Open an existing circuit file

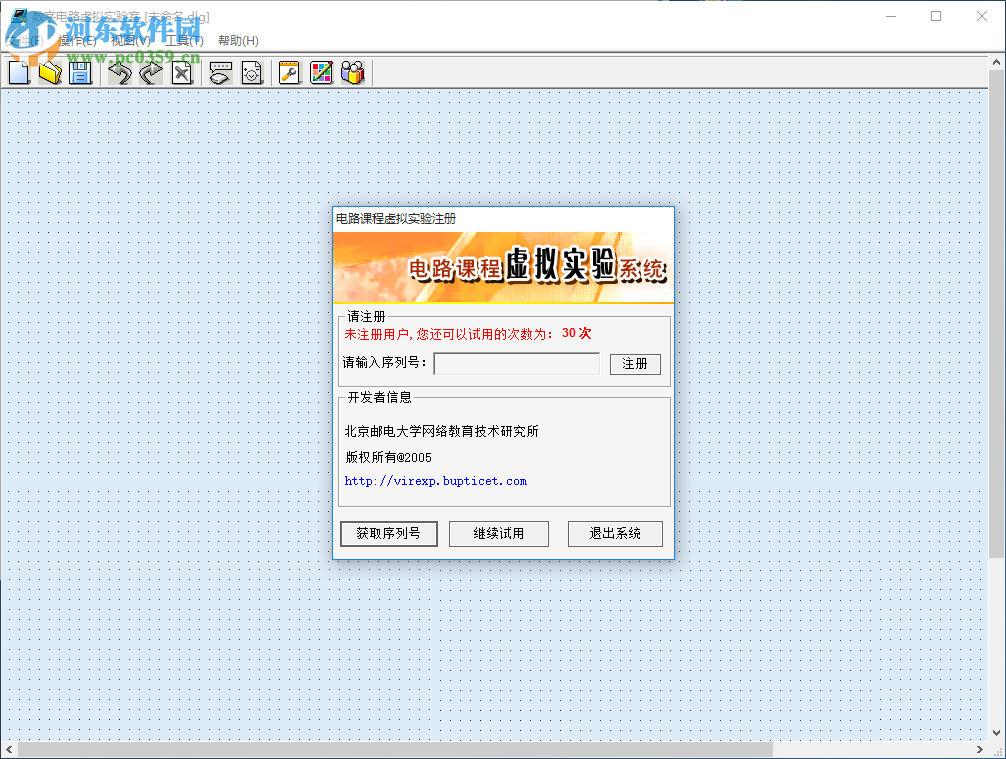click(x=49, y=72)
